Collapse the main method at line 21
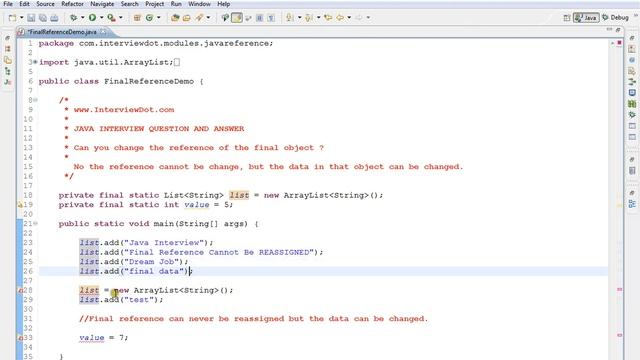This screenshot has width=640, height=360. point(36,224)
